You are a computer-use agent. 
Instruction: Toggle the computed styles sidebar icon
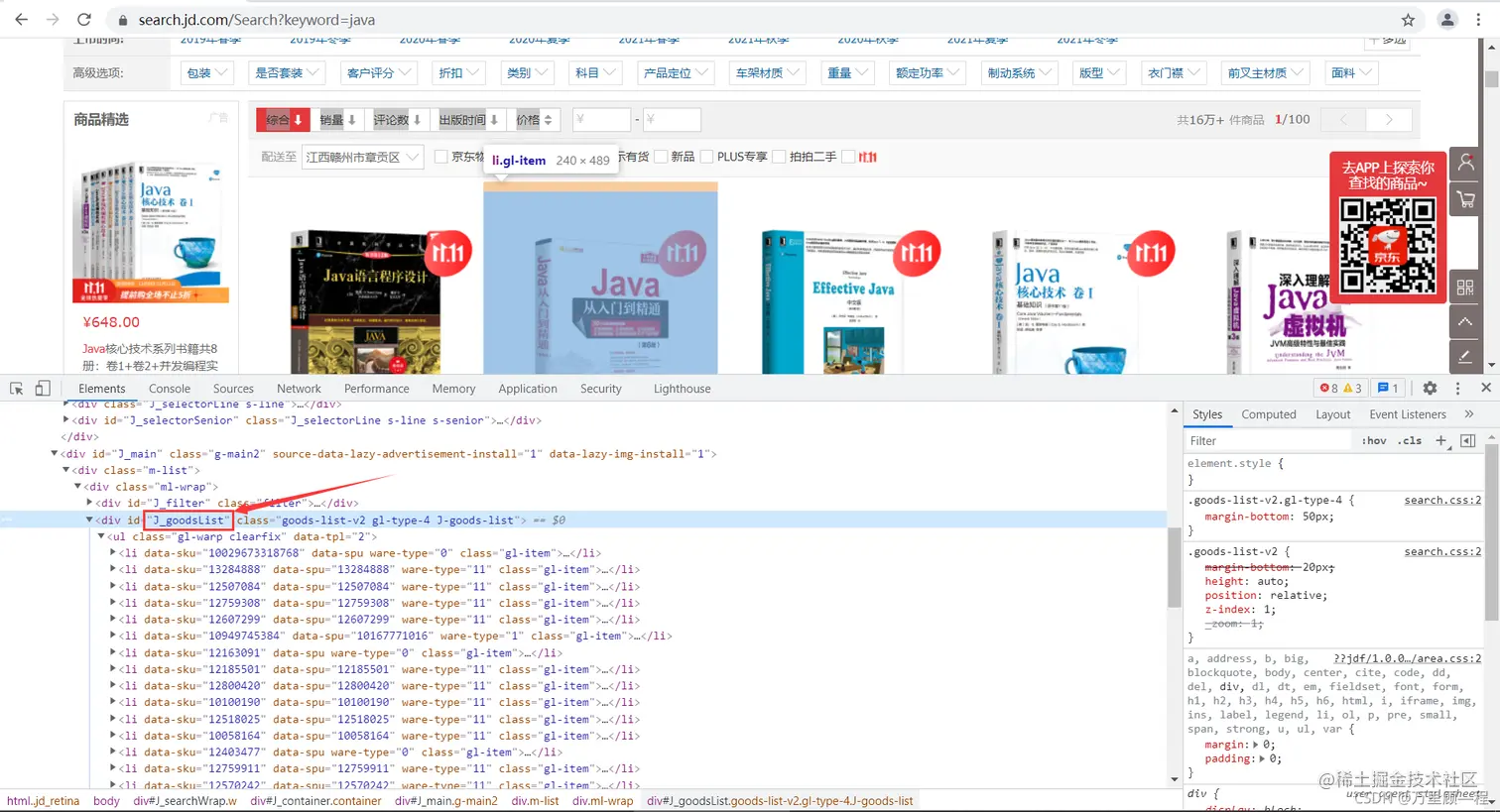(x=1468, y=440)
